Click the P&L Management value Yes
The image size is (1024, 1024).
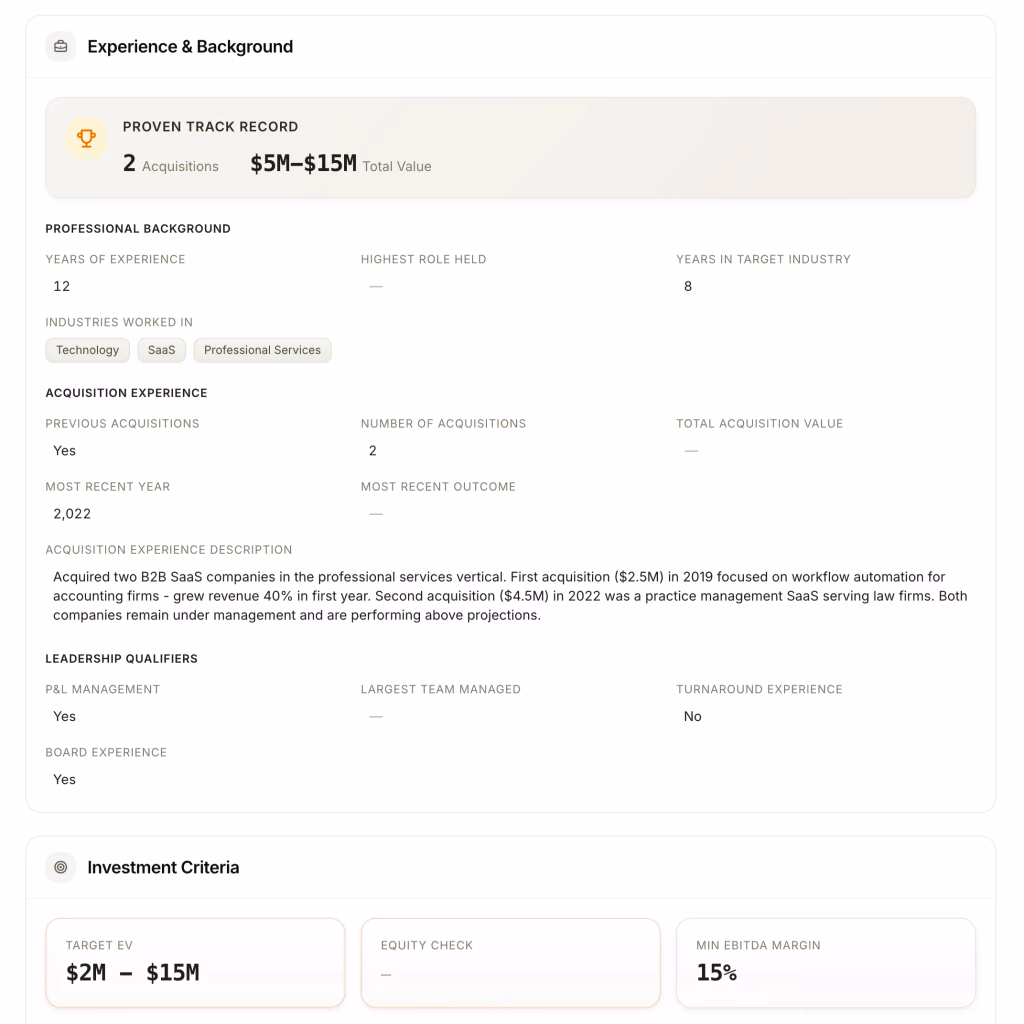click(x=65, y=716)
